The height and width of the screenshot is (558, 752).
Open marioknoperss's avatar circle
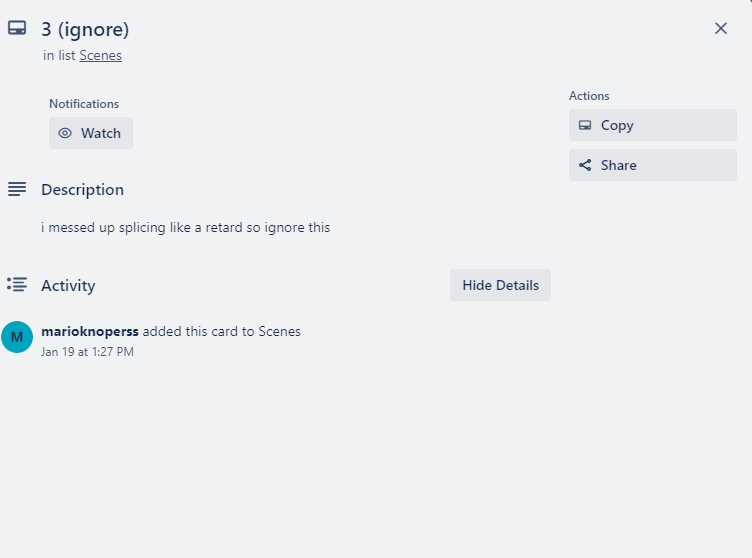click(17, 337)
